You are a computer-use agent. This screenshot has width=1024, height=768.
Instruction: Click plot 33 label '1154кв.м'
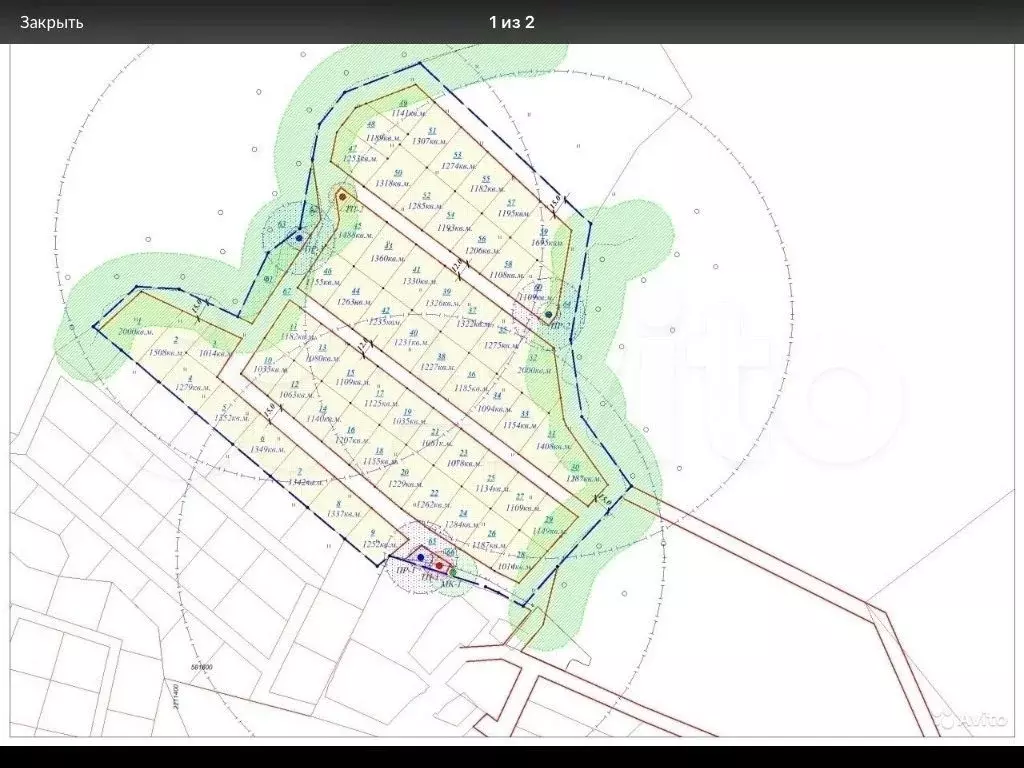click(x=520, y=424)
